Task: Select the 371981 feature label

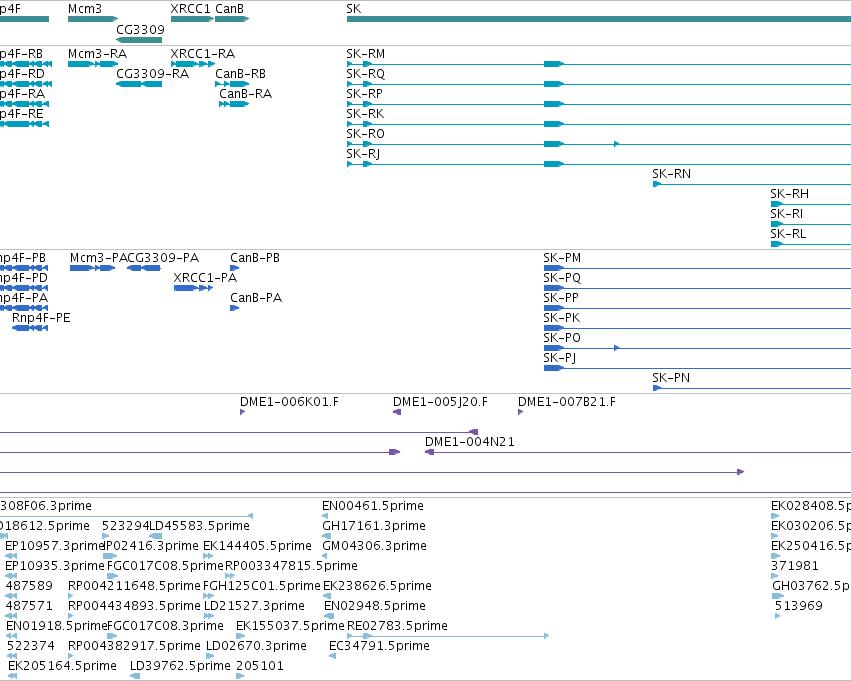Action: pyautogui.click(x=795, y=566)
